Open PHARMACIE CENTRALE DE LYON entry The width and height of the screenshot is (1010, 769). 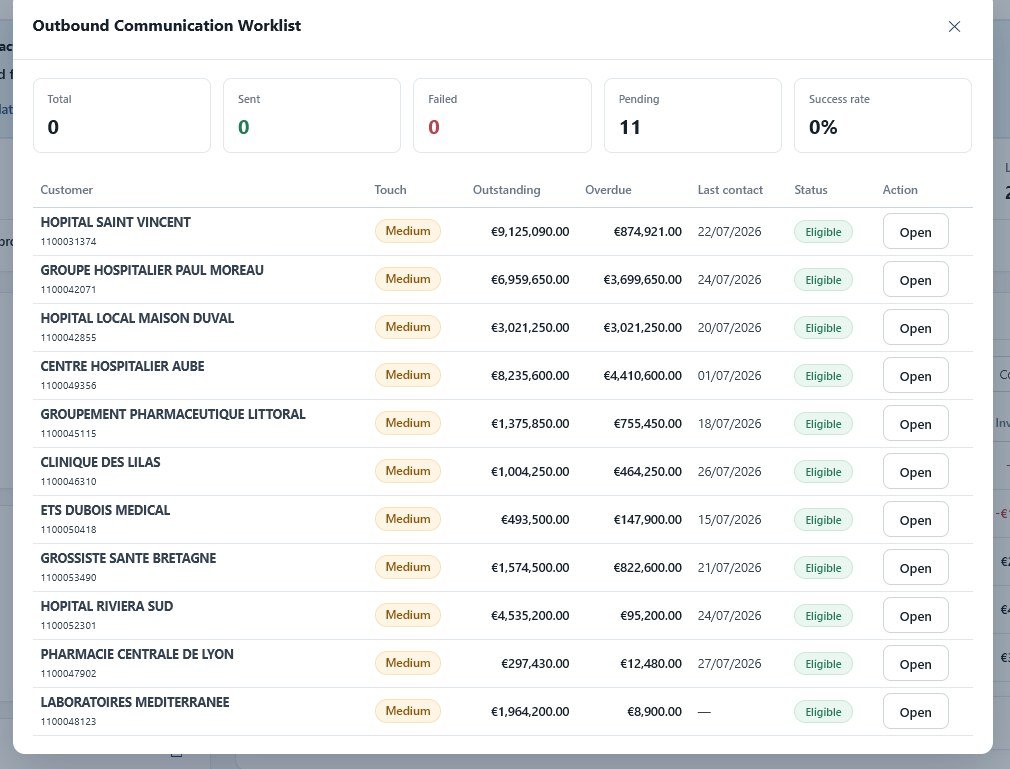[915, 663]
